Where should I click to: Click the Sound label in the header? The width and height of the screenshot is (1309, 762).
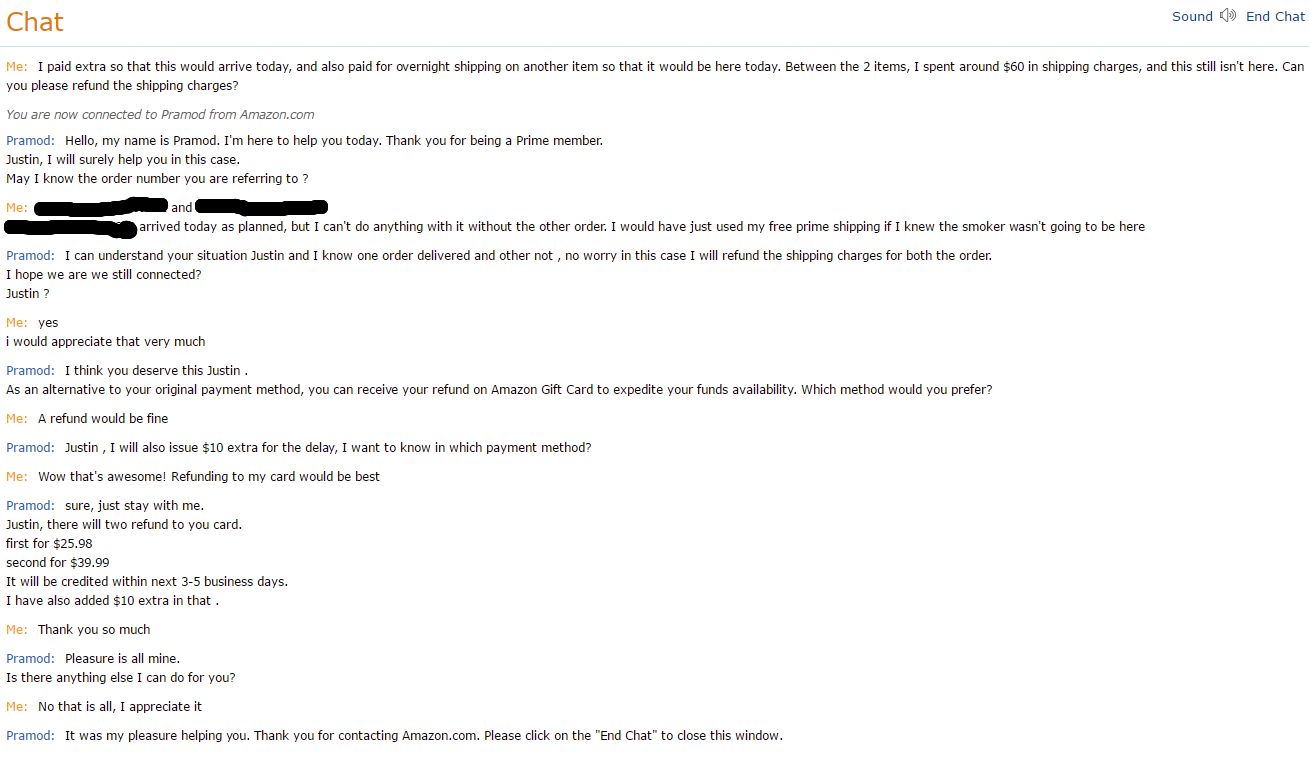(x=1192, y=16)
